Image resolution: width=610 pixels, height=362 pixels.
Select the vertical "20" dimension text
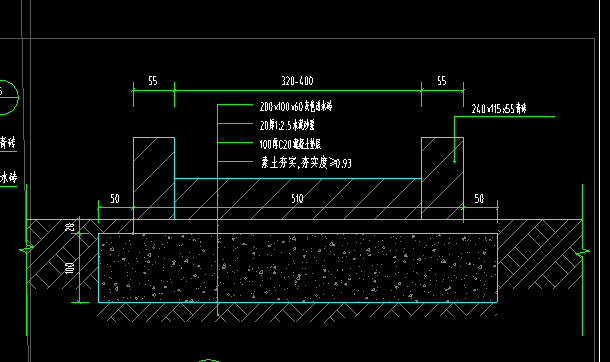(x=70, y=227)
